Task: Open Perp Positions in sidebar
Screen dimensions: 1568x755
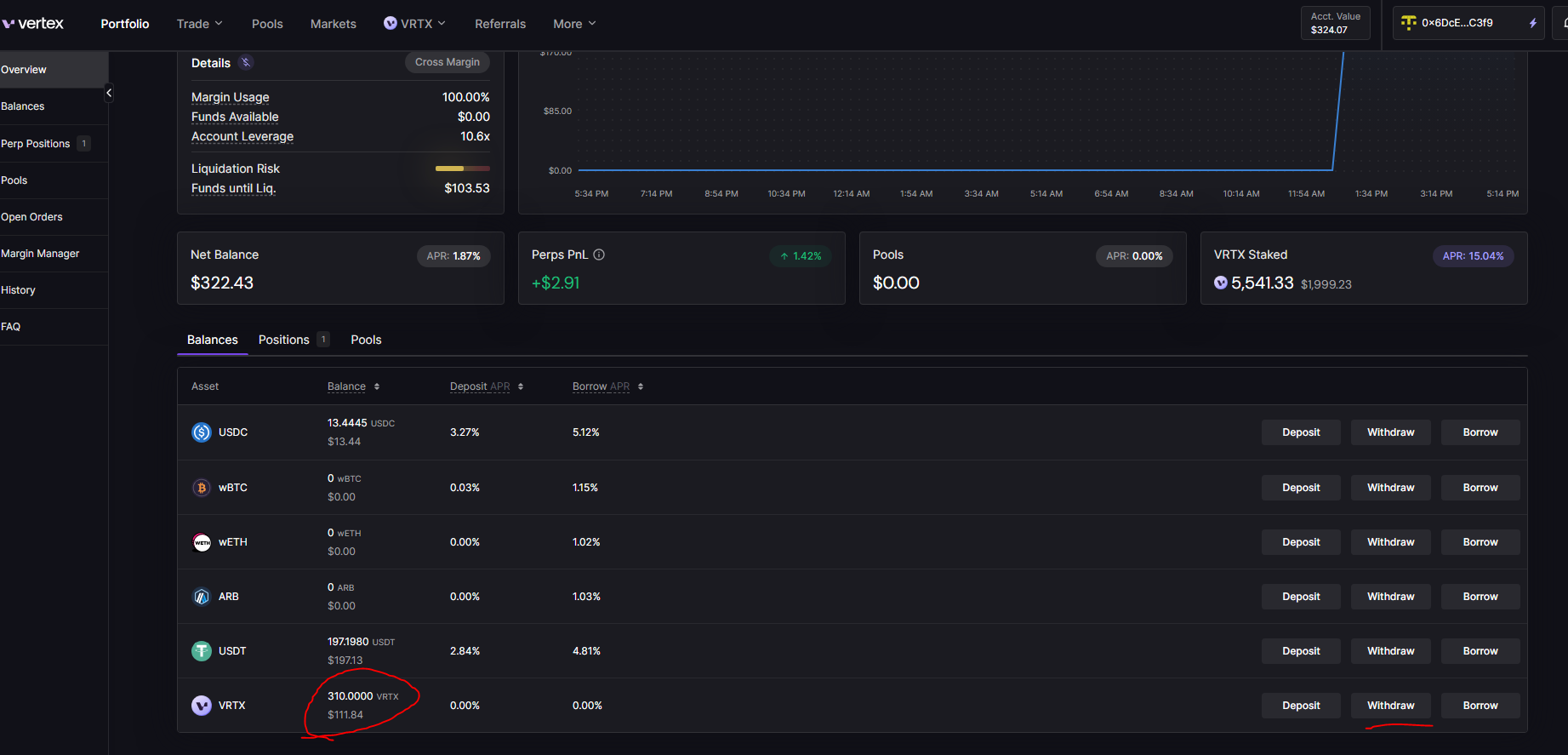Action: click(x=54, y=143)
